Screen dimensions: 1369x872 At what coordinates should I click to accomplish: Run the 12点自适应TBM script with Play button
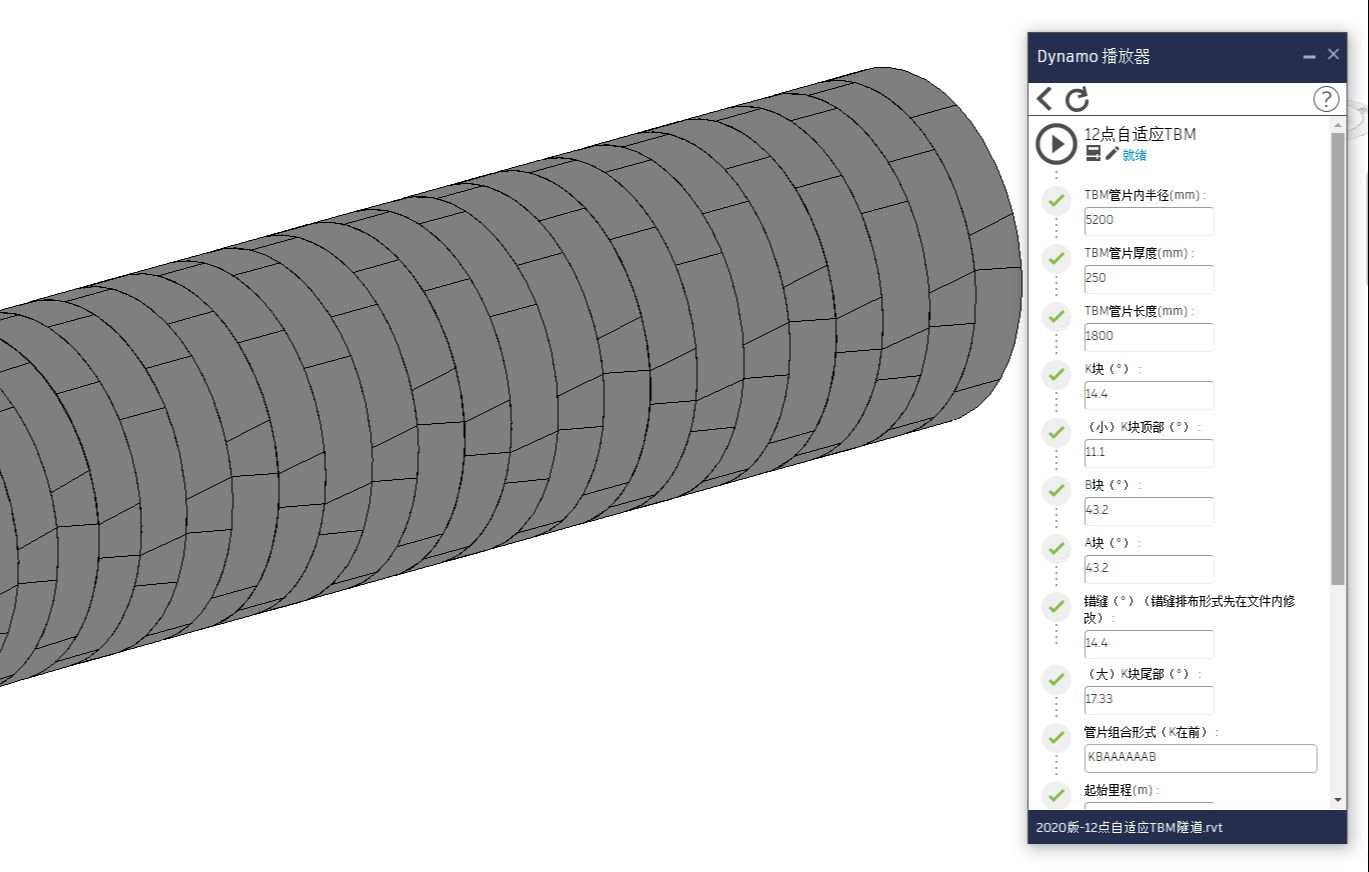point(1056,143)
